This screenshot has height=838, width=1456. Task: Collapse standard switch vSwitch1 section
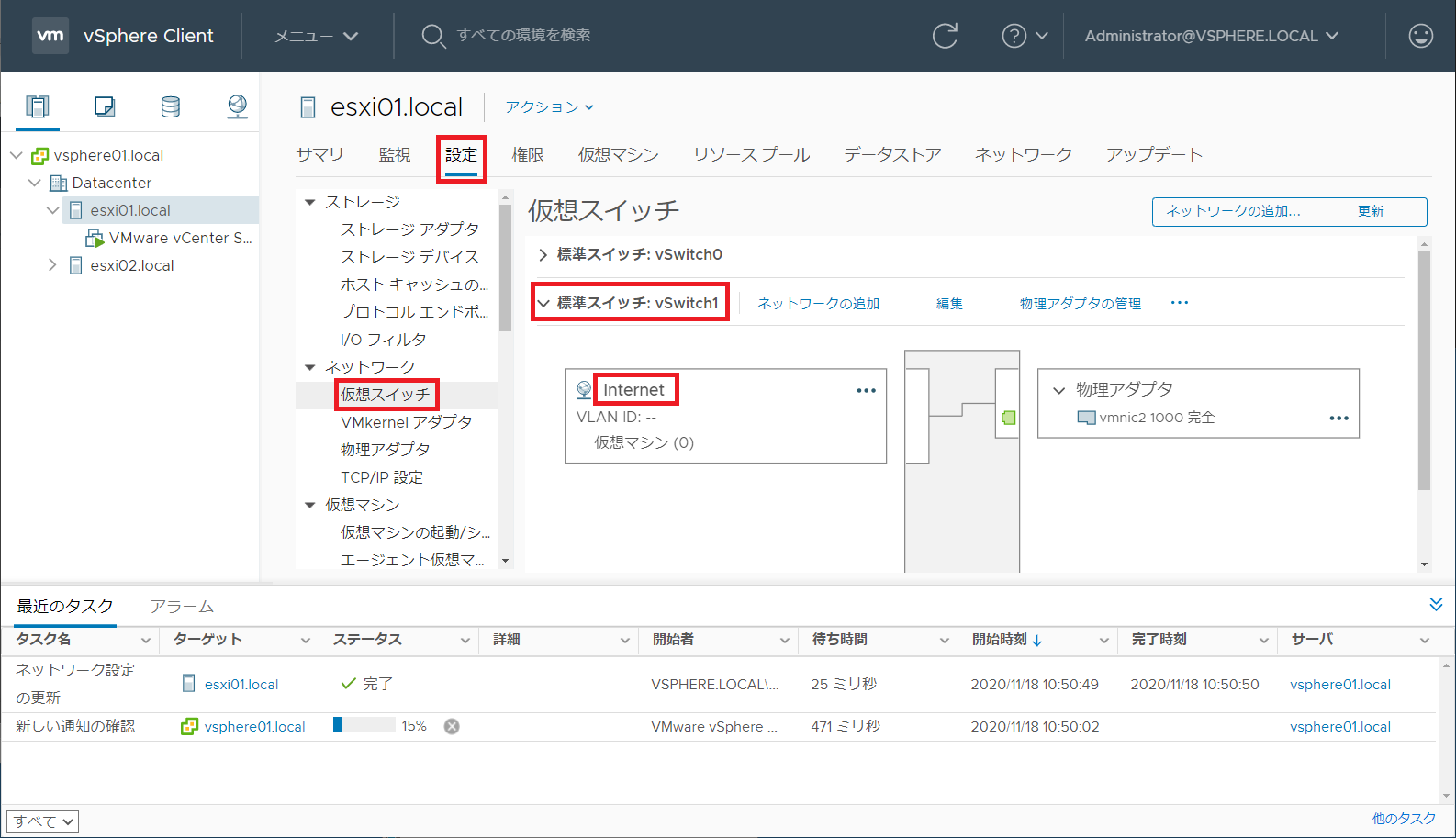[x=543, y=303]
